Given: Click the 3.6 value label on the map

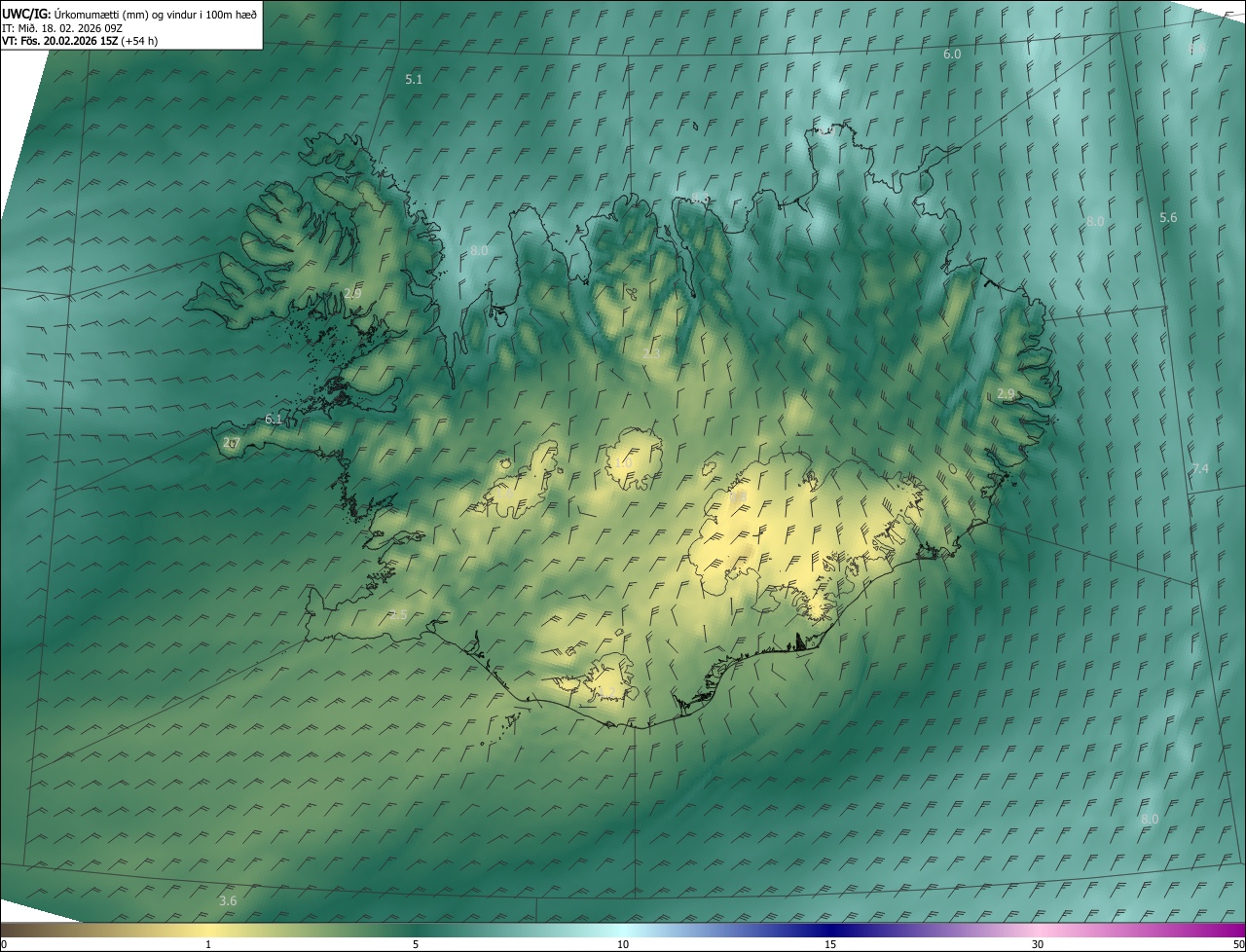Looking at the screenshot, I should 228,901.
